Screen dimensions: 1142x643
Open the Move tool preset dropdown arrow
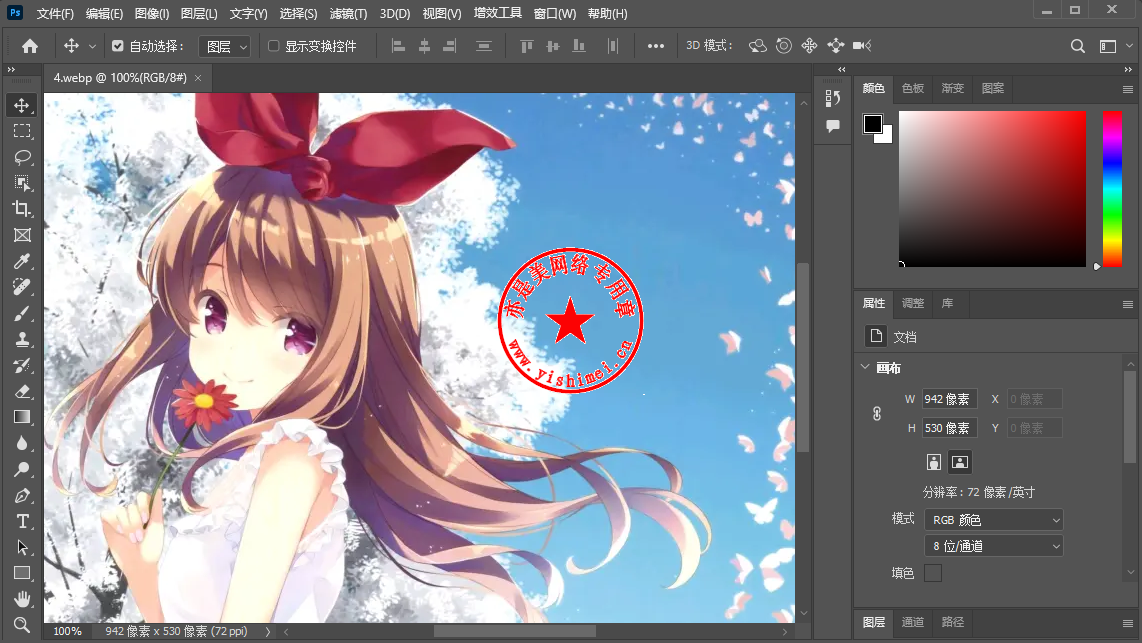click(x=92, y=47)
